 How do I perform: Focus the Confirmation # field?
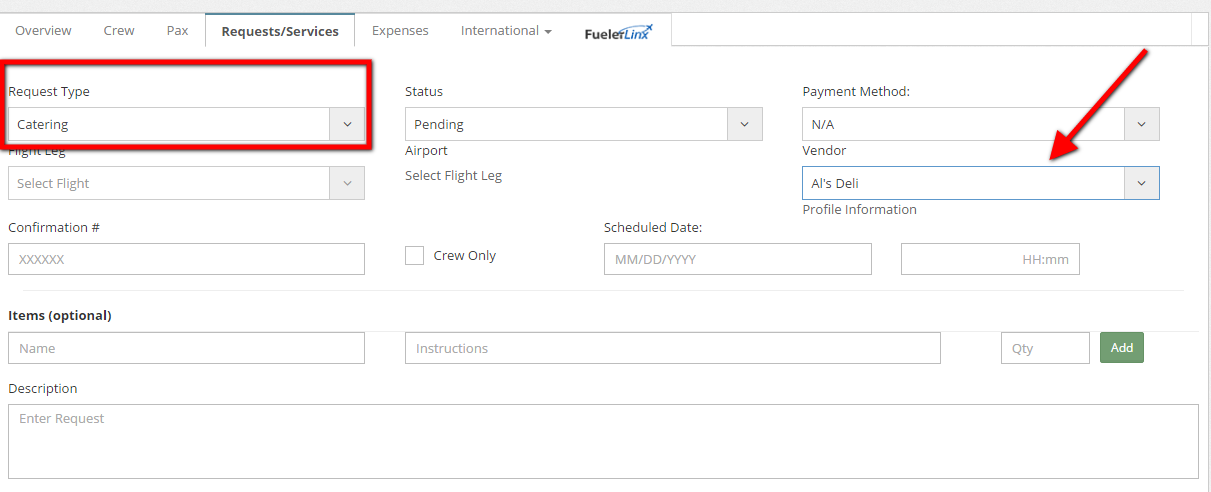point(186,259)
